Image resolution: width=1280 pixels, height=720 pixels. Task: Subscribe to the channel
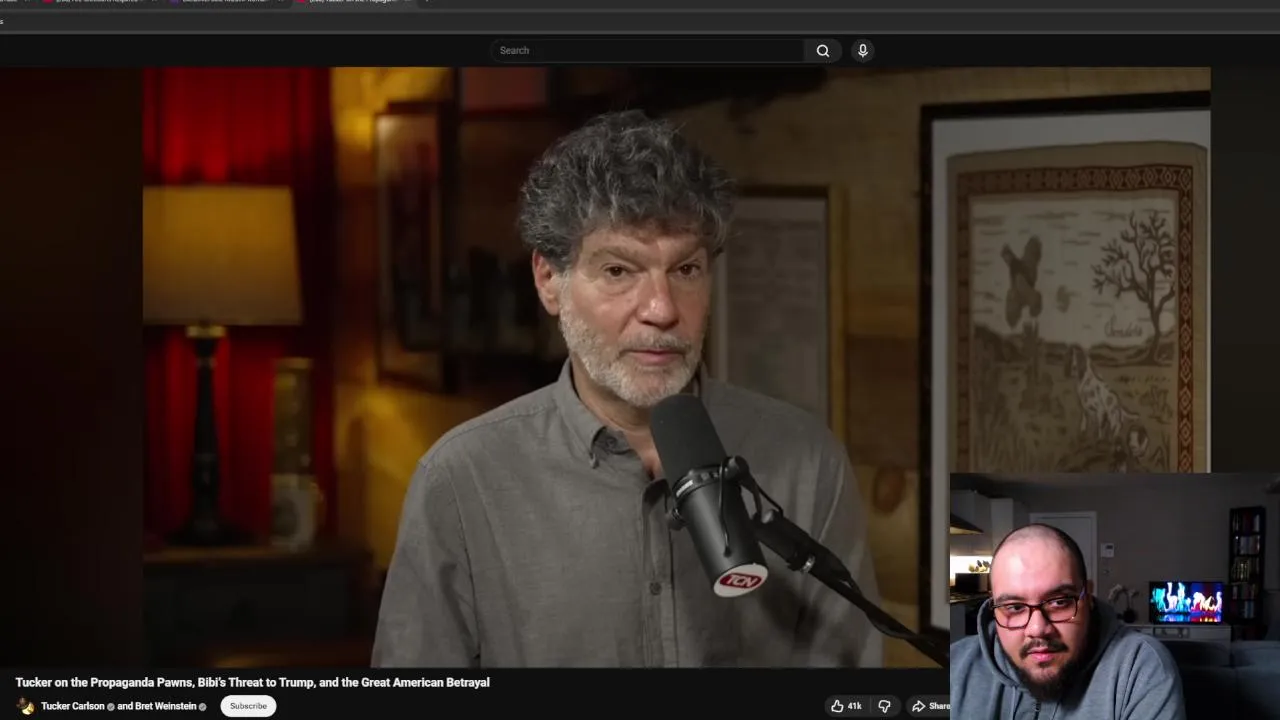[248, 706]
